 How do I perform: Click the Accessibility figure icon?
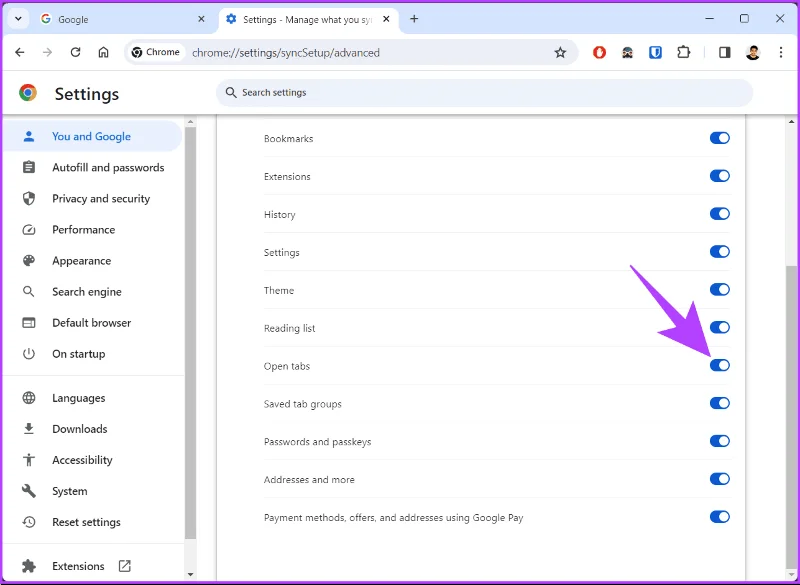click(x=29, y=460)
